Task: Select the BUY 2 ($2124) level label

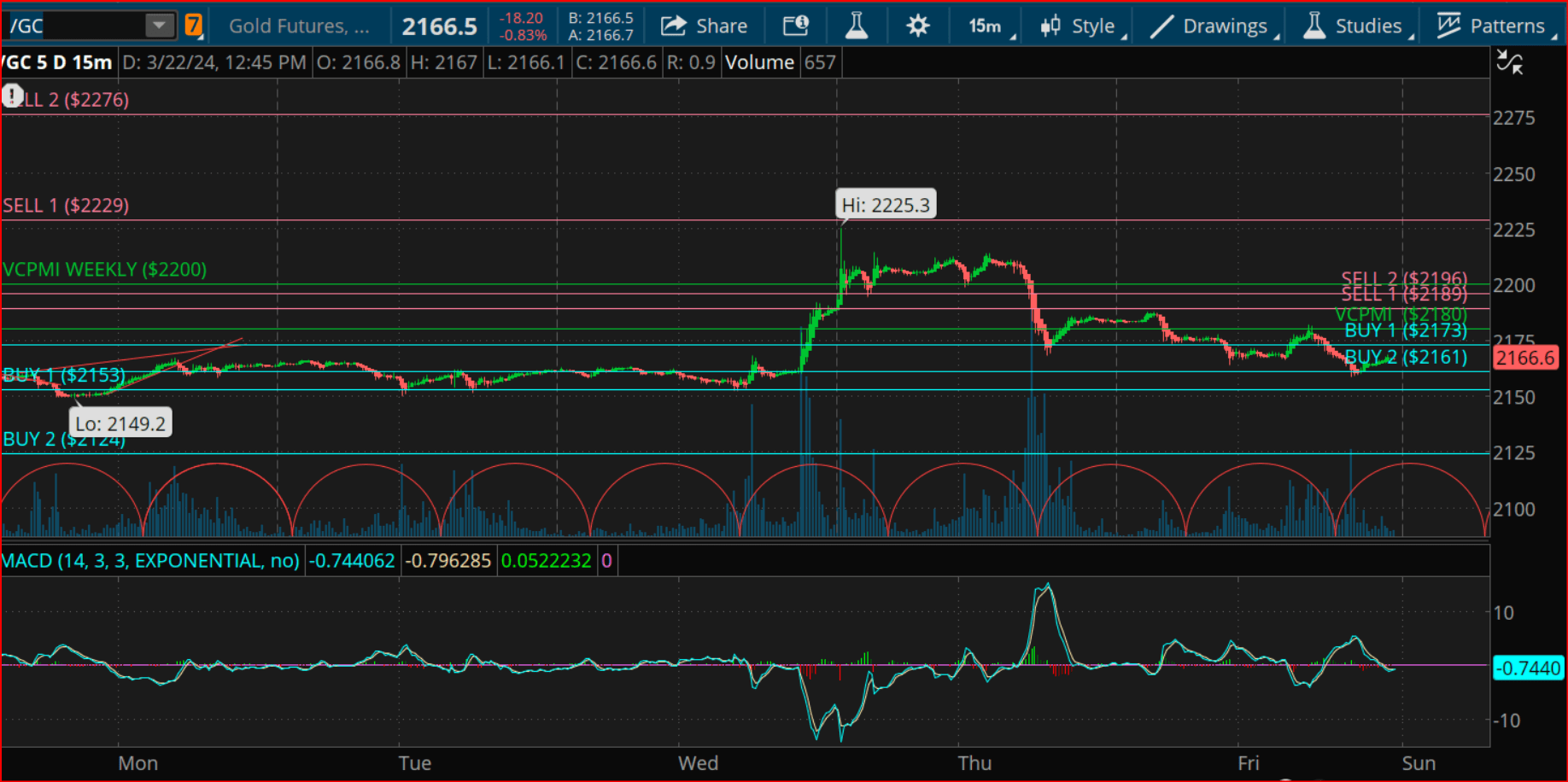Action: 64,440
